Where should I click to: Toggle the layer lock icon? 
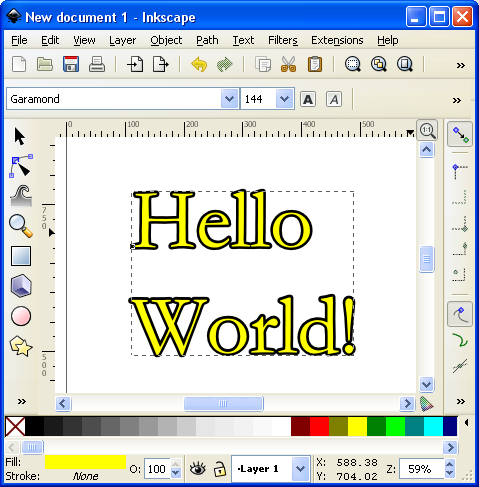pos(220,469)
